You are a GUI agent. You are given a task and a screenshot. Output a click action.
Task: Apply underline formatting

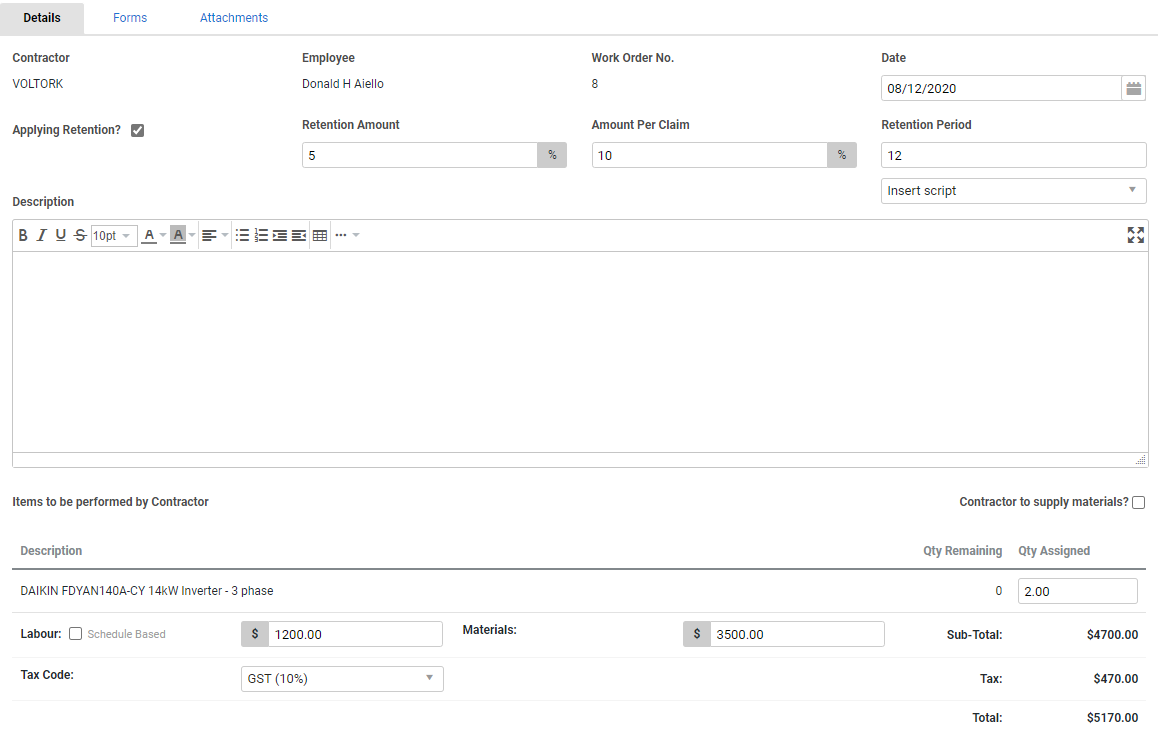(x=60, y=235)
